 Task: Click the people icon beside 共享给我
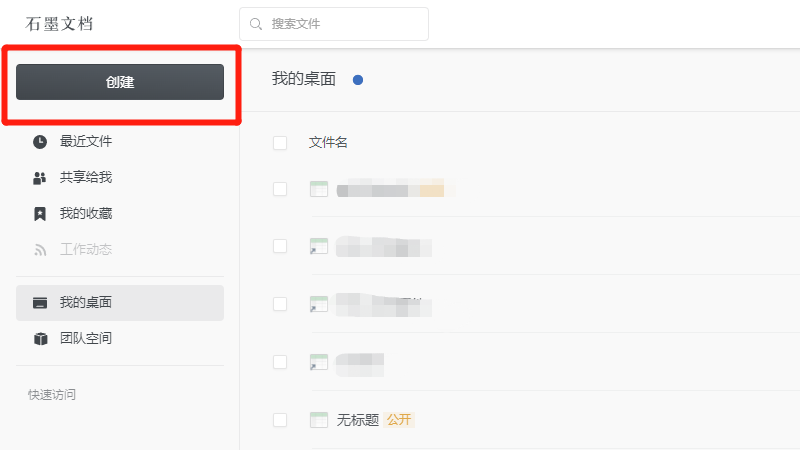click(40, 178)
